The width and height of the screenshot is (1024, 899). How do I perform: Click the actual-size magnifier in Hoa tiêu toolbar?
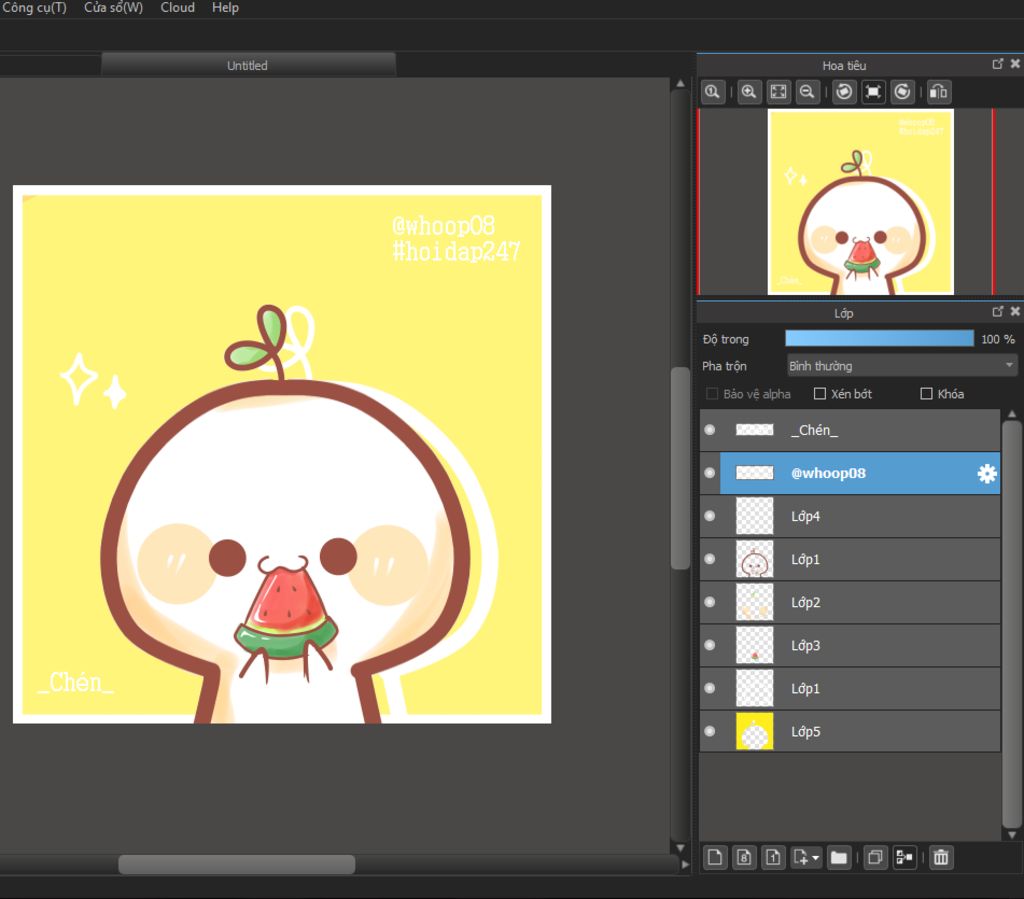[x=712, y=92]
